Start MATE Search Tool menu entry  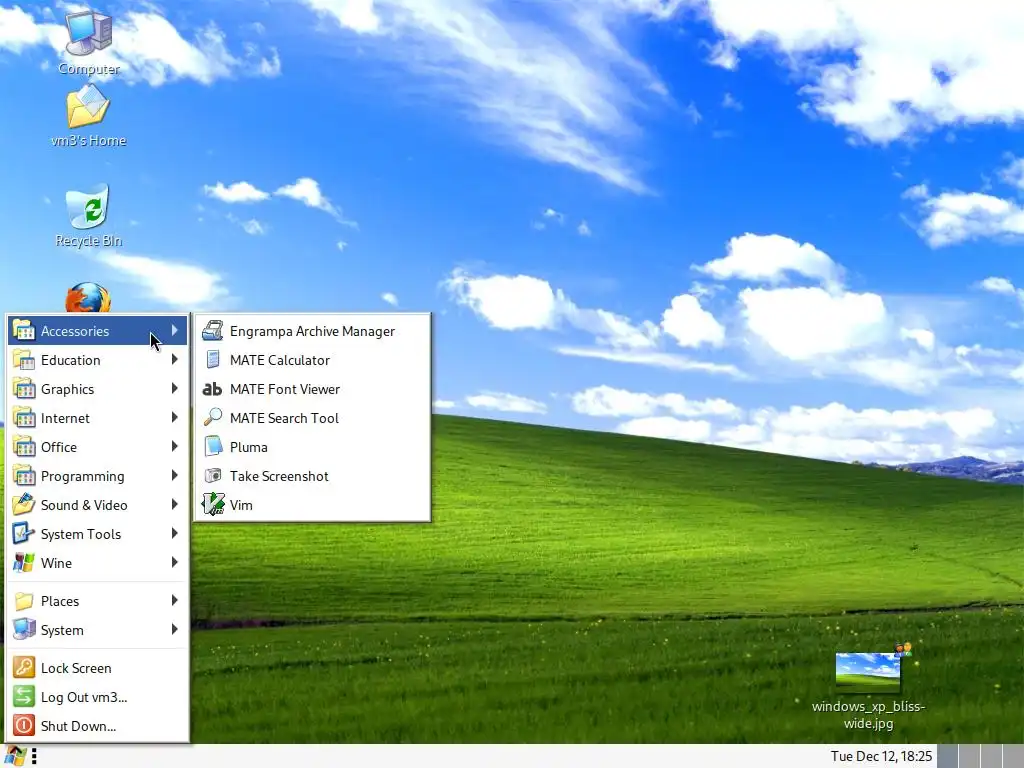pyautogui.click(x=312, y=418)
